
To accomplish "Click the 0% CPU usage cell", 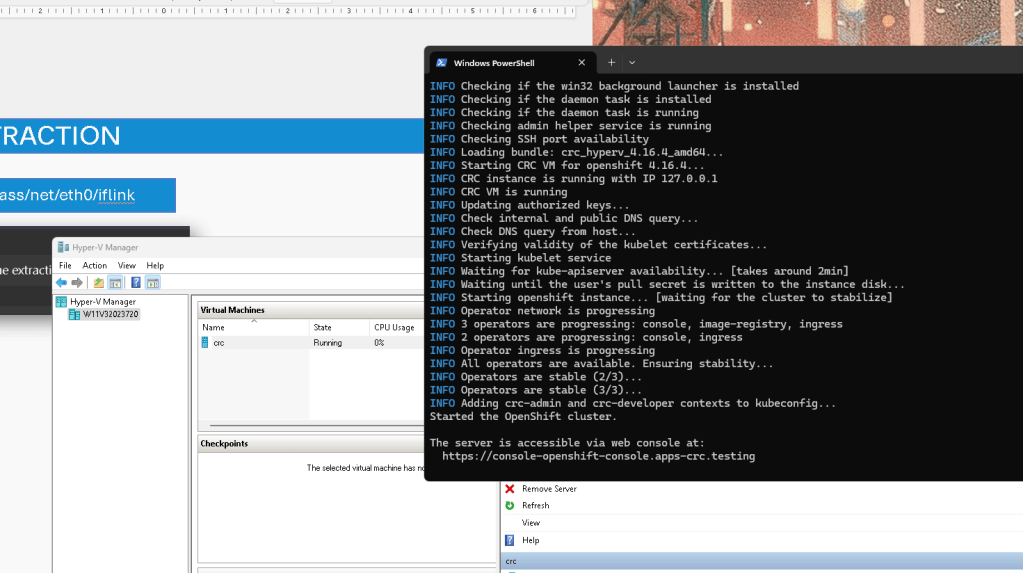I will tap(379, 343).
